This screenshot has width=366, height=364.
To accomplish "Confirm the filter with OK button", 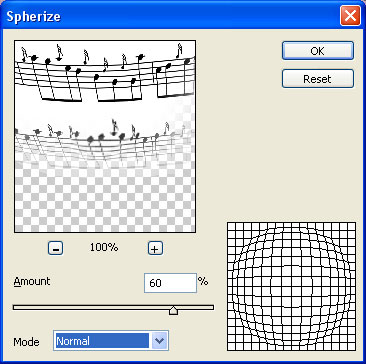I will point(318,51).
